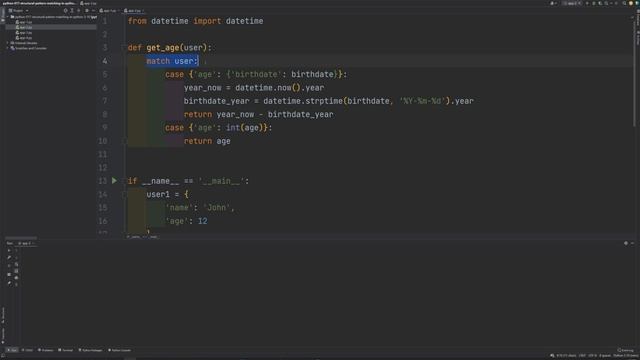Expand all items in the Project panel

[x=72, y=11]
